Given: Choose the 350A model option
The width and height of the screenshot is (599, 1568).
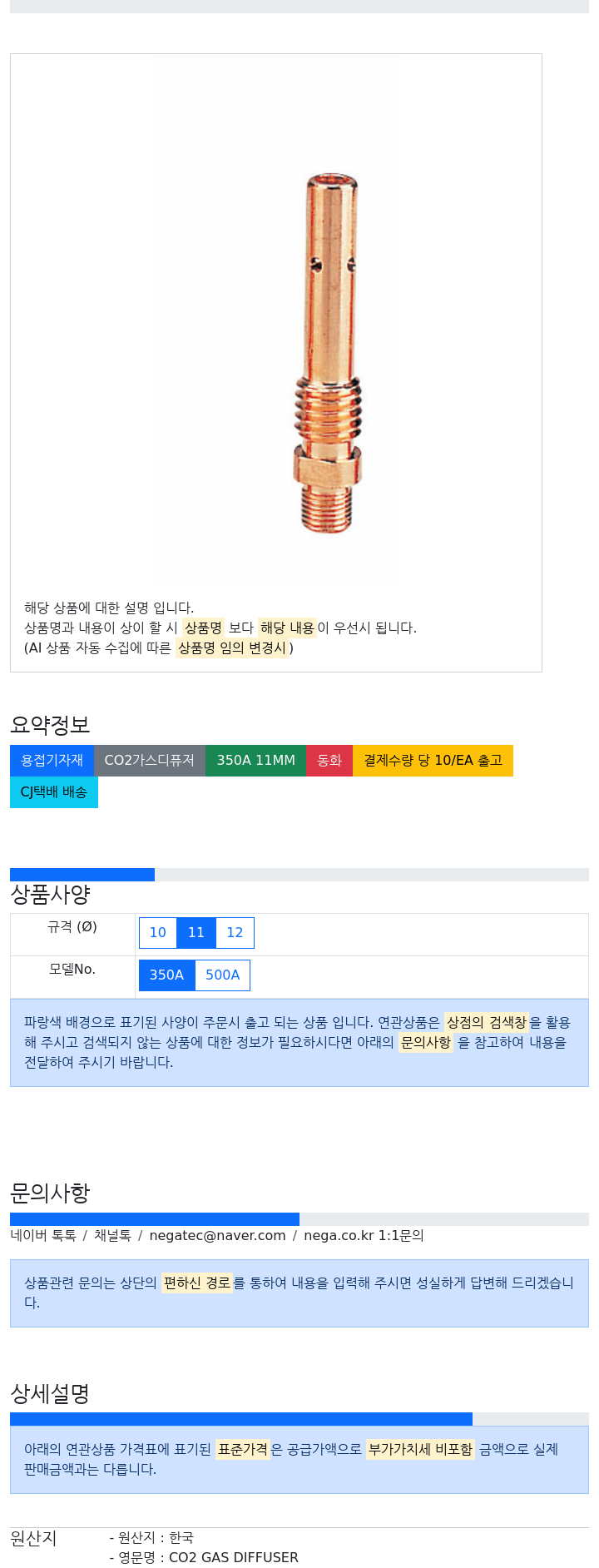Looking at the screenshot, I should tap(166, 975).
